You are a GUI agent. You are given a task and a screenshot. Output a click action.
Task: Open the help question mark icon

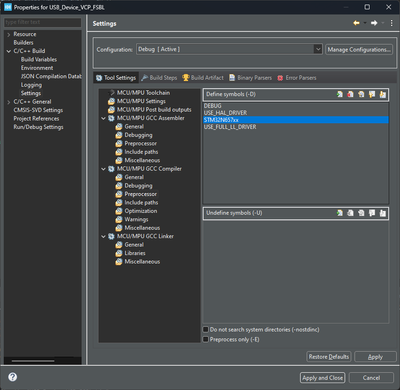13,377
